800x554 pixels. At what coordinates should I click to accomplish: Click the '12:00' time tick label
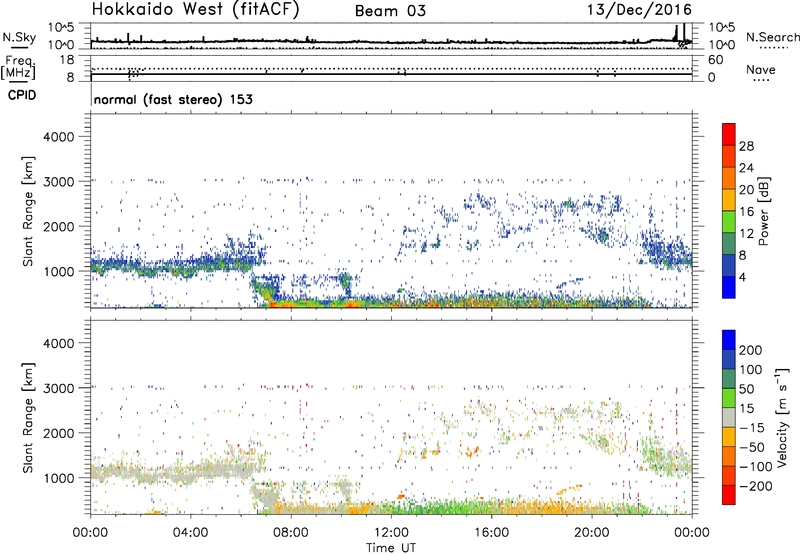[x=391, y=533]
